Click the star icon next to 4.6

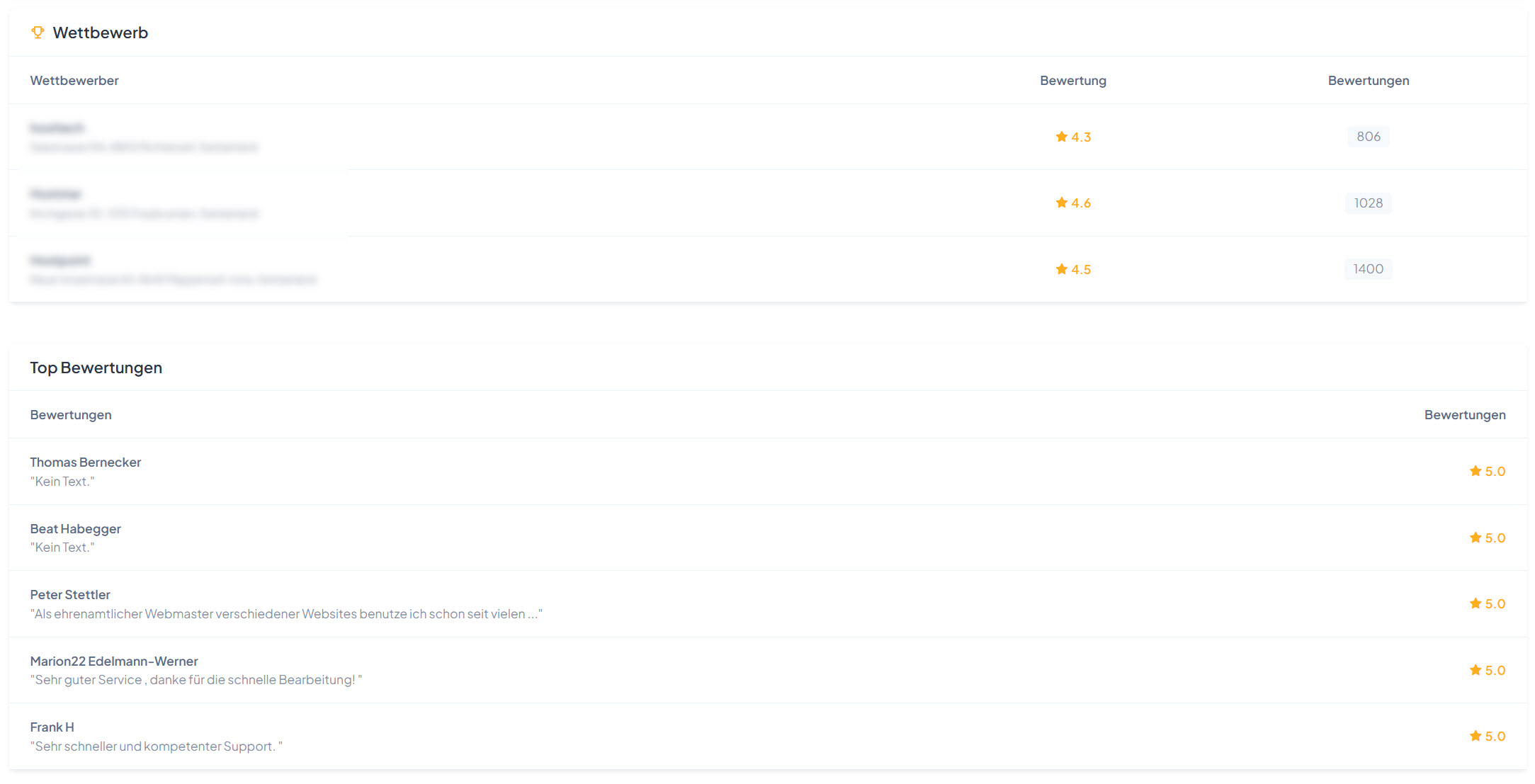tap(1061, 203)
